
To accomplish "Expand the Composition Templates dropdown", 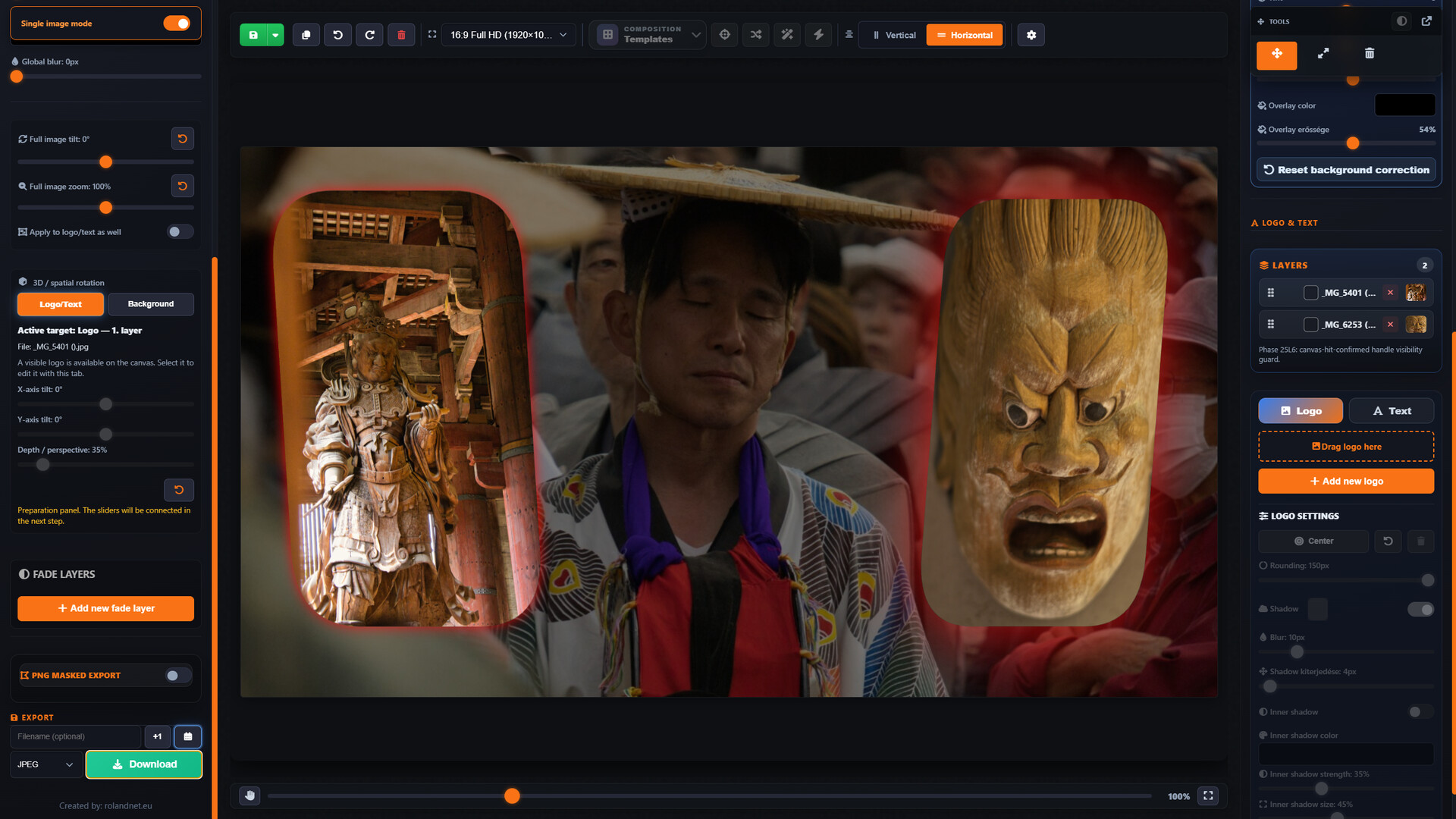I will click(x=648, y=35).
